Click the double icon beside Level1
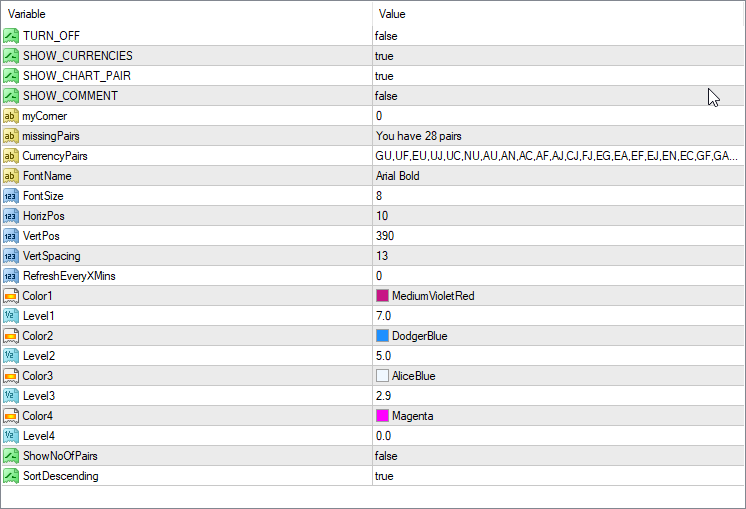 [11, 316]
